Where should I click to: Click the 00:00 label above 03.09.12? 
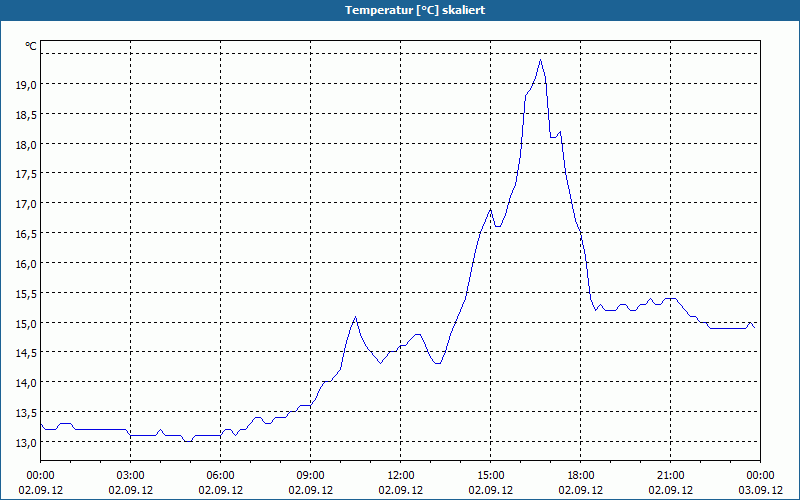(x=760, y=476)
